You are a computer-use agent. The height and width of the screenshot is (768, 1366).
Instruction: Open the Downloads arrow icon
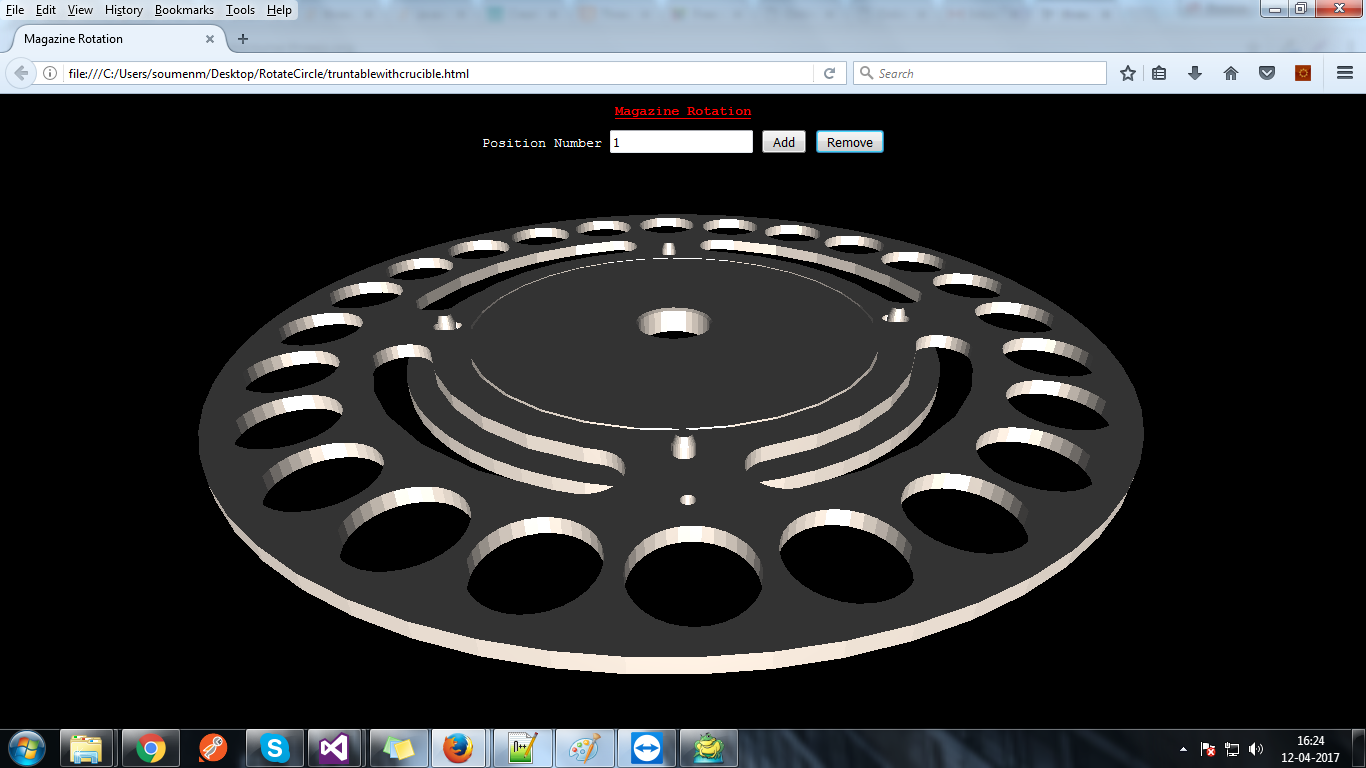tap(1195, 73)
